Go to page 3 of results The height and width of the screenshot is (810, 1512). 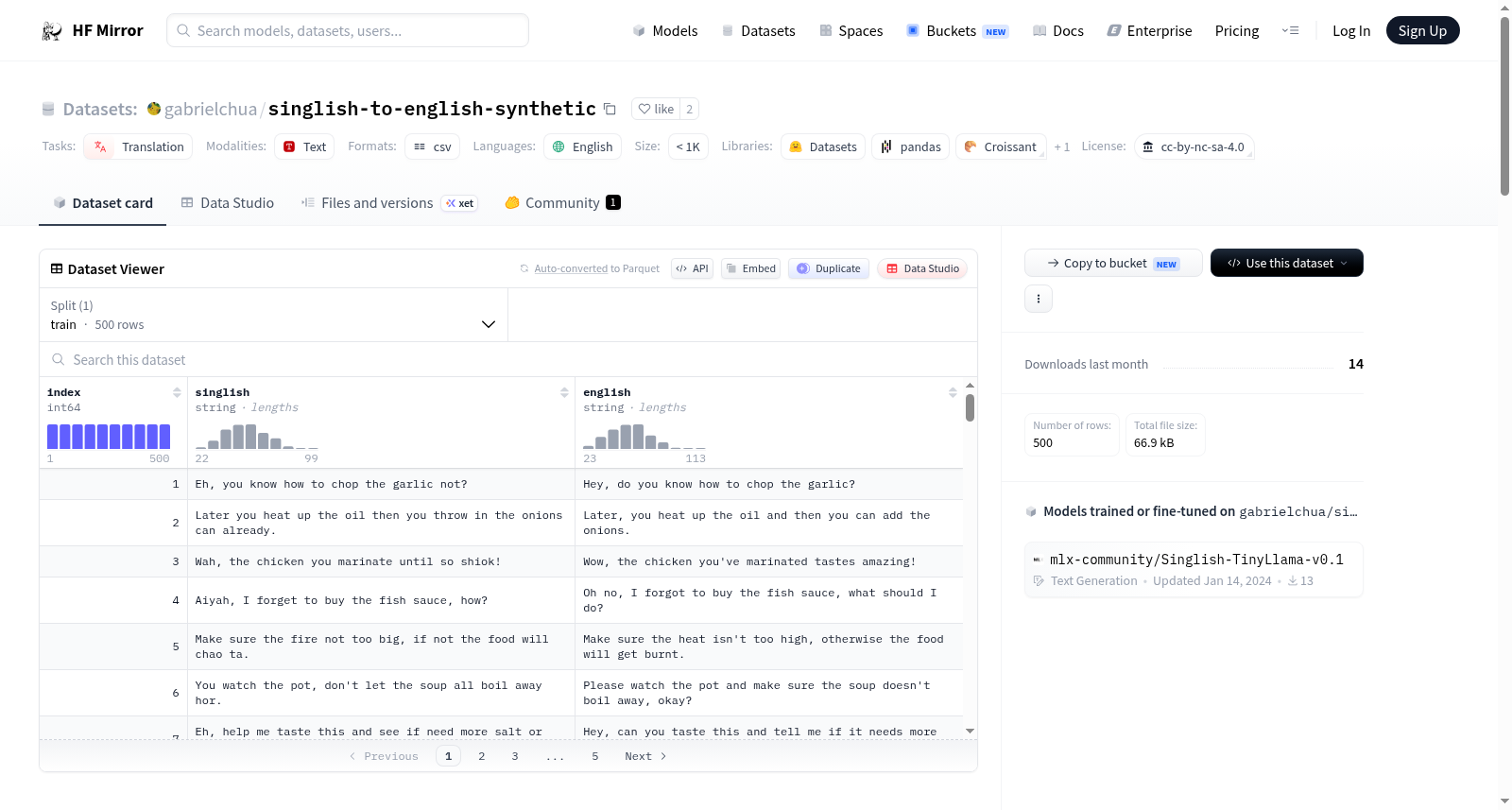click(515, 756)
